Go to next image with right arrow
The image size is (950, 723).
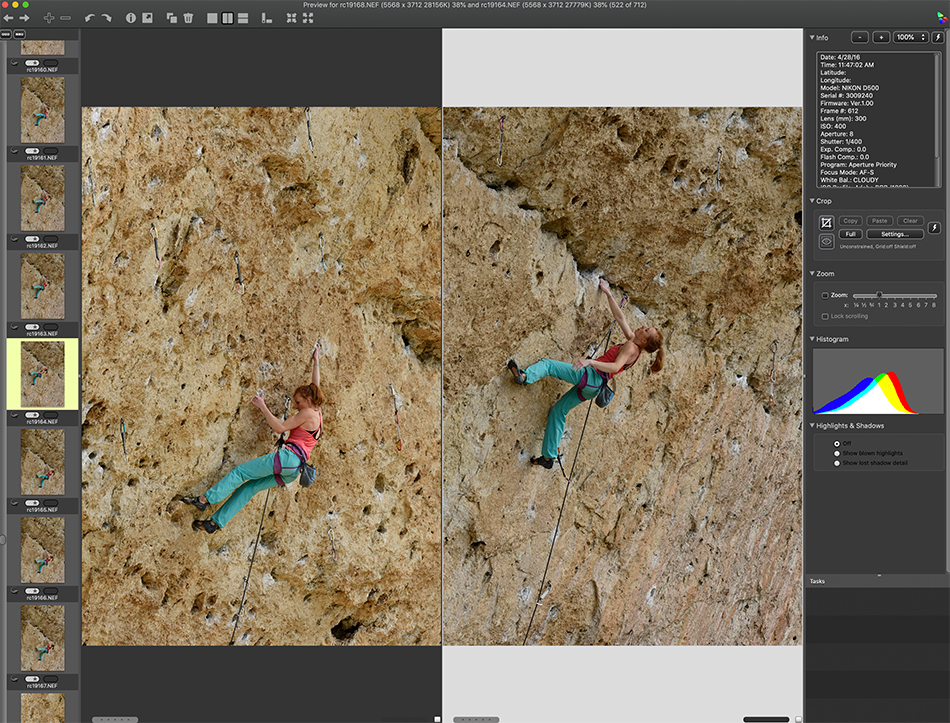(x=24, y=18)
